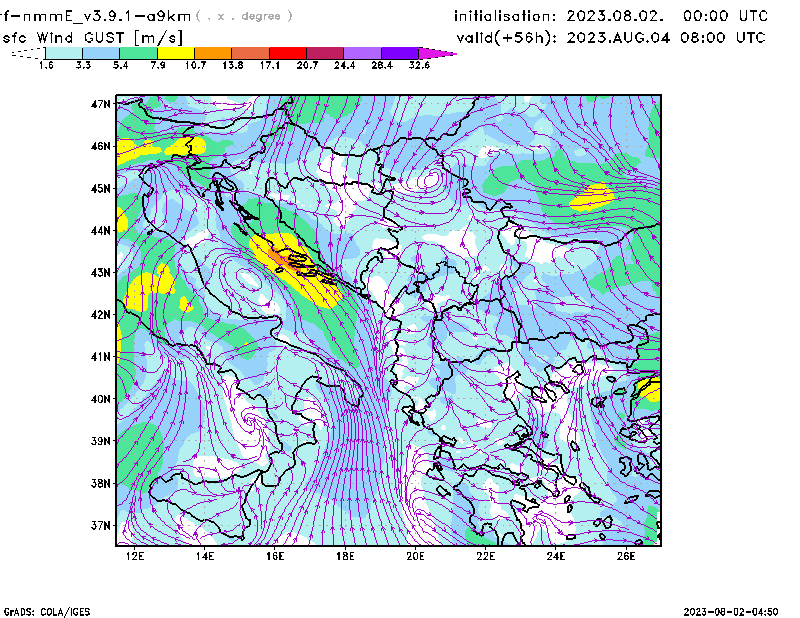Click the 38N latitude label
The width and height of the screenshot is (800, 618).
101,483
